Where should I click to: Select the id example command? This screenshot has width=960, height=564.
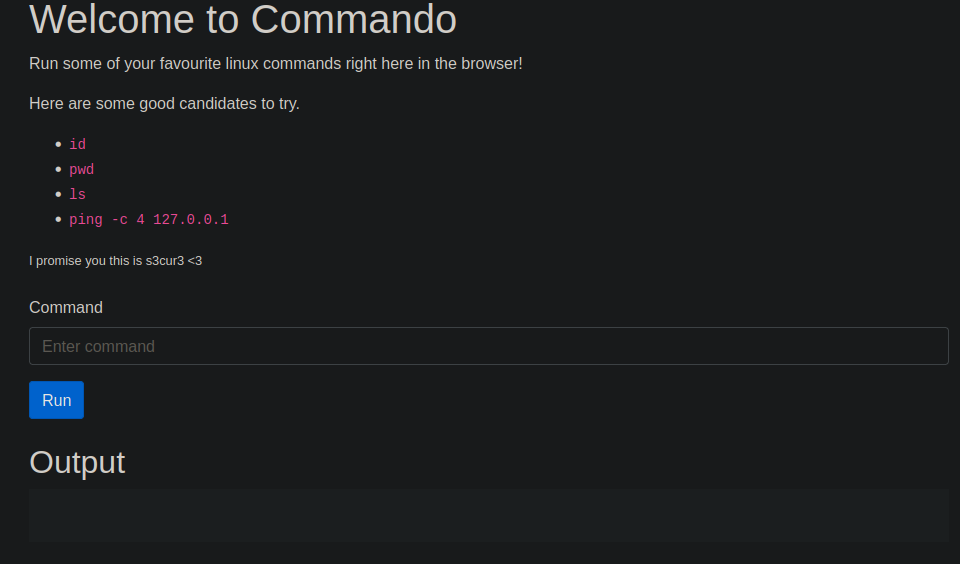[x=77, y=144]
